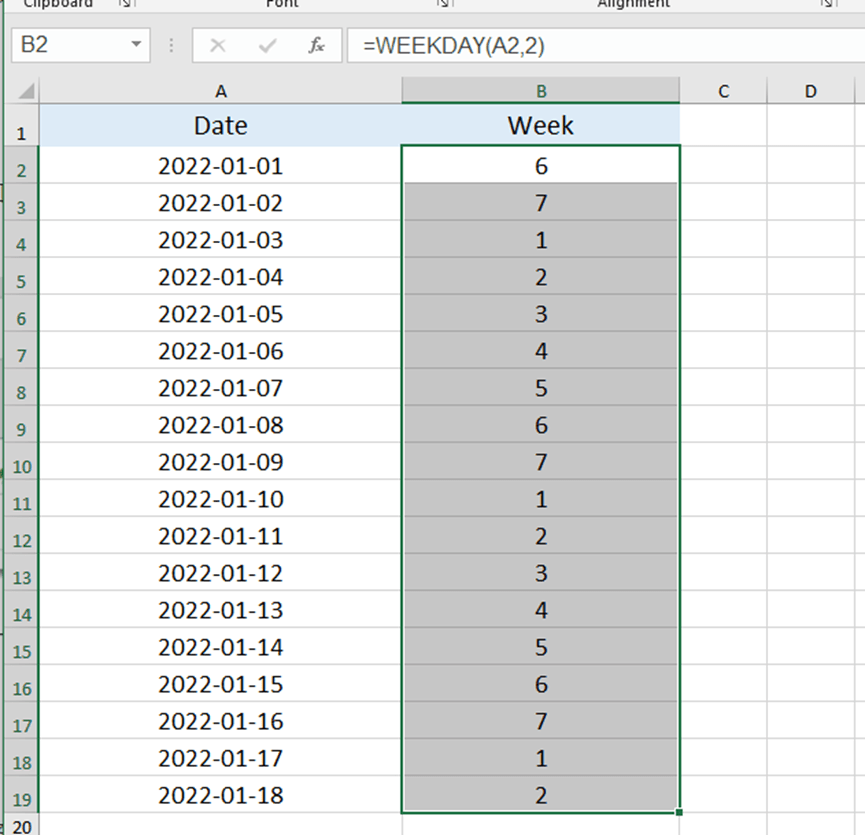This screenshot has height=835, width=865.
Task: Click Week value next to 2022-01-05
Action: (x=541, y=313)
